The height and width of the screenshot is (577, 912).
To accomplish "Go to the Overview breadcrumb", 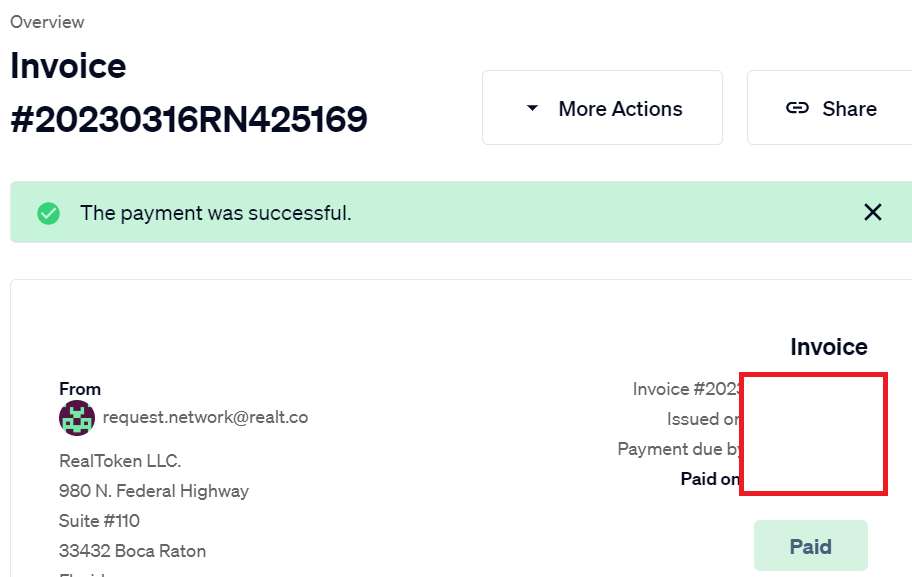I will click(47, 22).
